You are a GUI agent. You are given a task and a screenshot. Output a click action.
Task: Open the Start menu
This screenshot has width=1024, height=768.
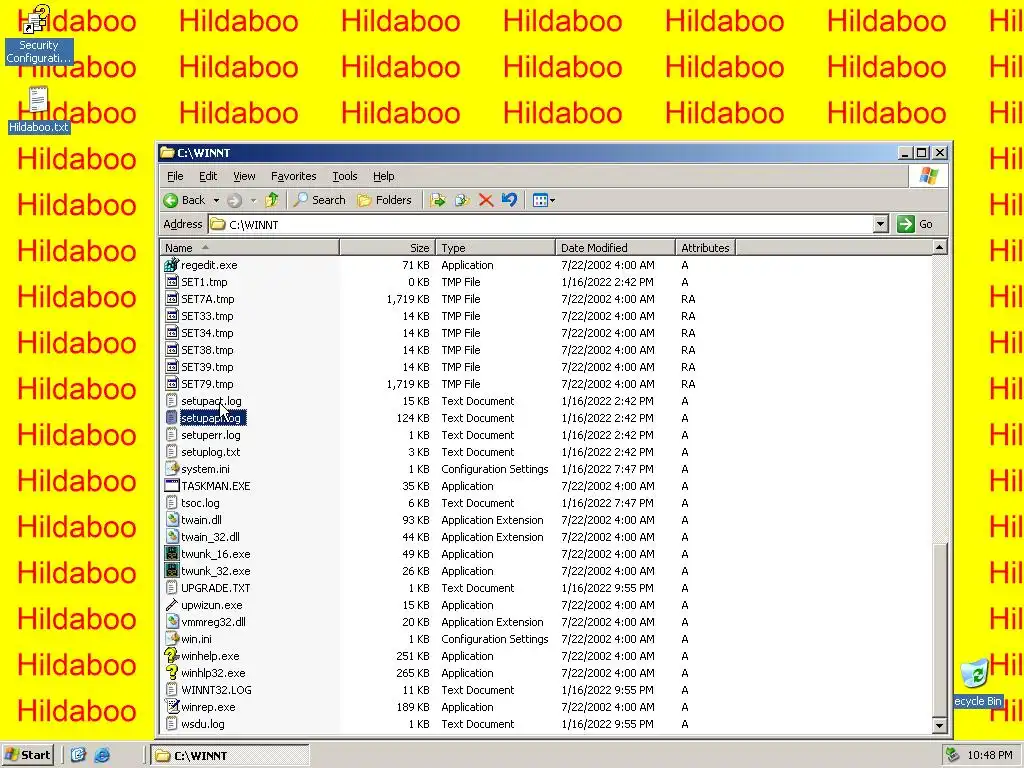point(28,755)
